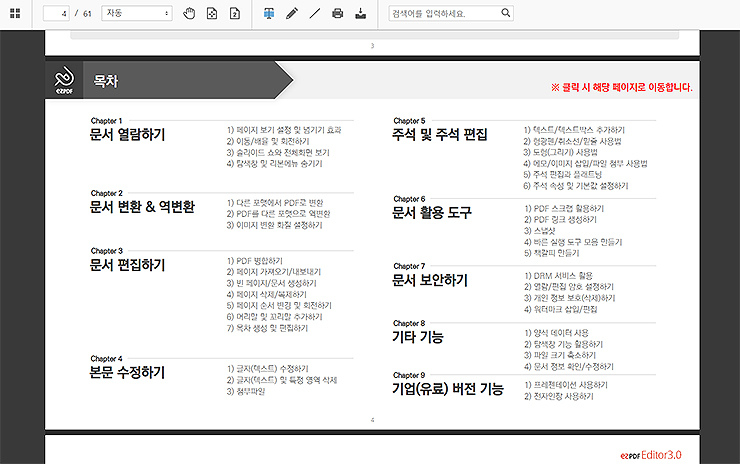Go to 텍스트/텍스트박스 추가하기

tap(574, 130)
